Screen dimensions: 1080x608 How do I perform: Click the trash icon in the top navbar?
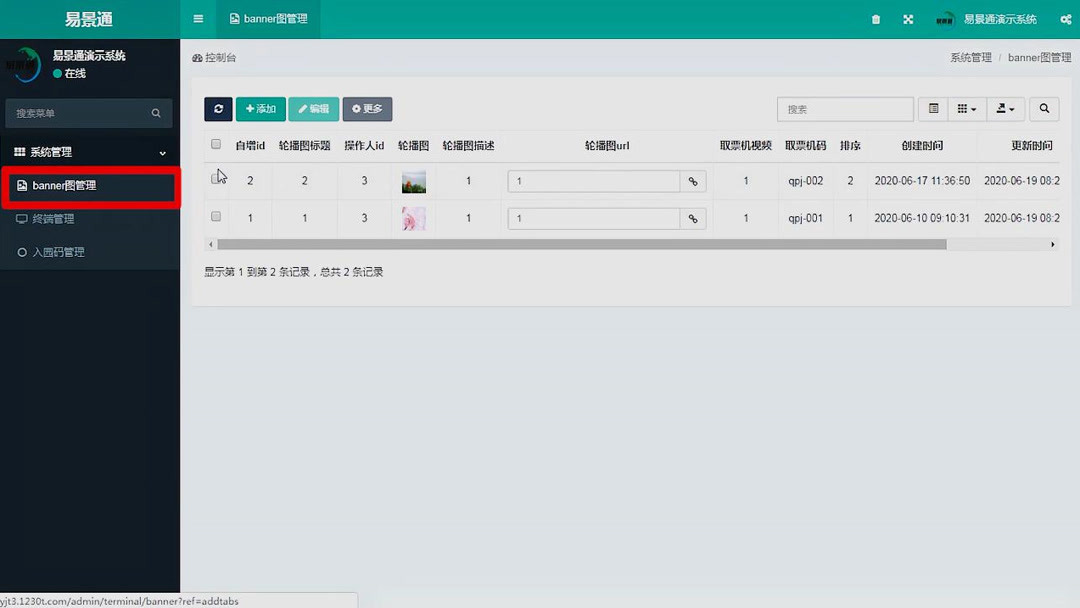875,19
